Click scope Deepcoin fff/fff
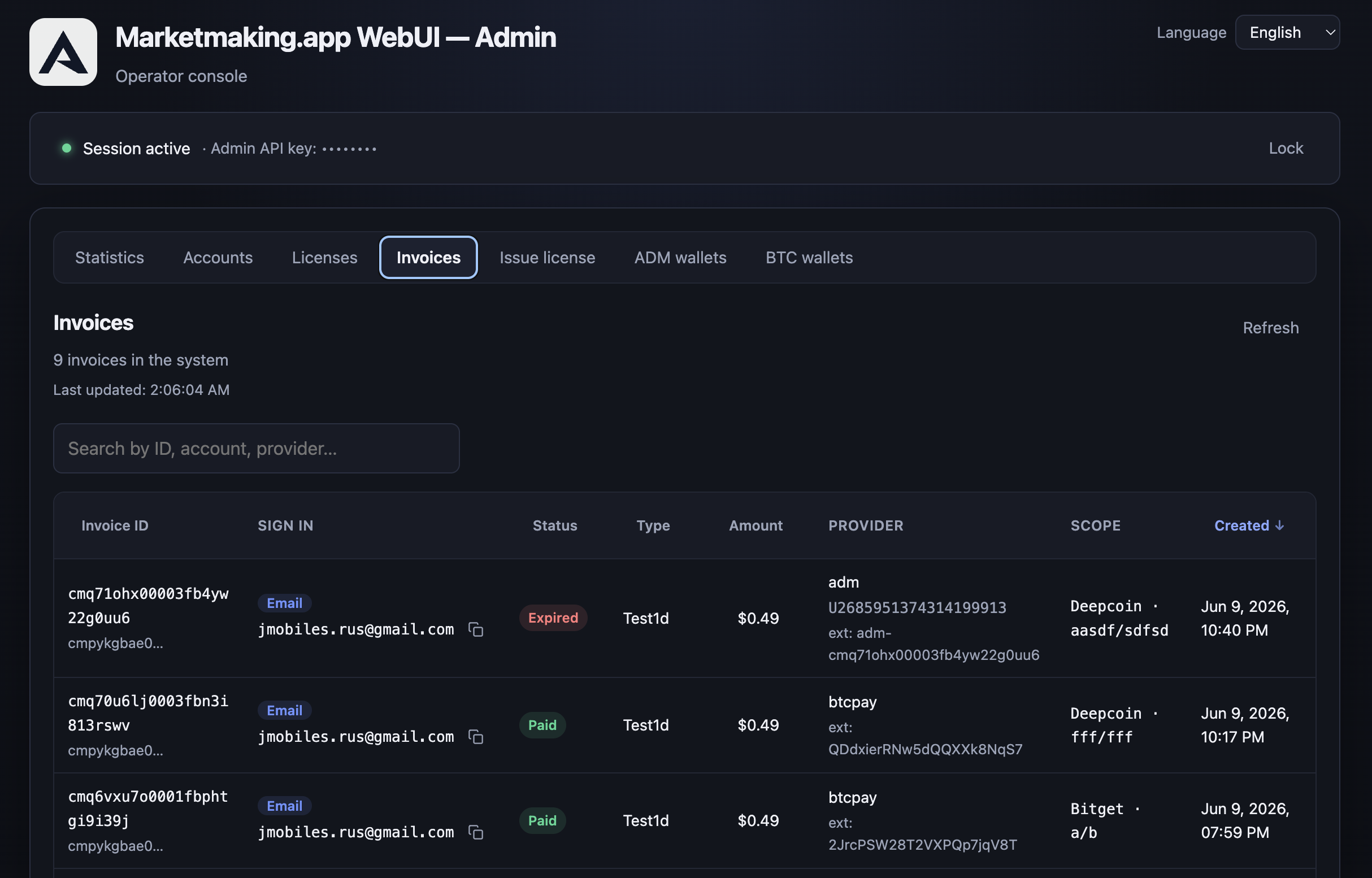Viewport: 1372px width, 878px height. point(1114,725)
